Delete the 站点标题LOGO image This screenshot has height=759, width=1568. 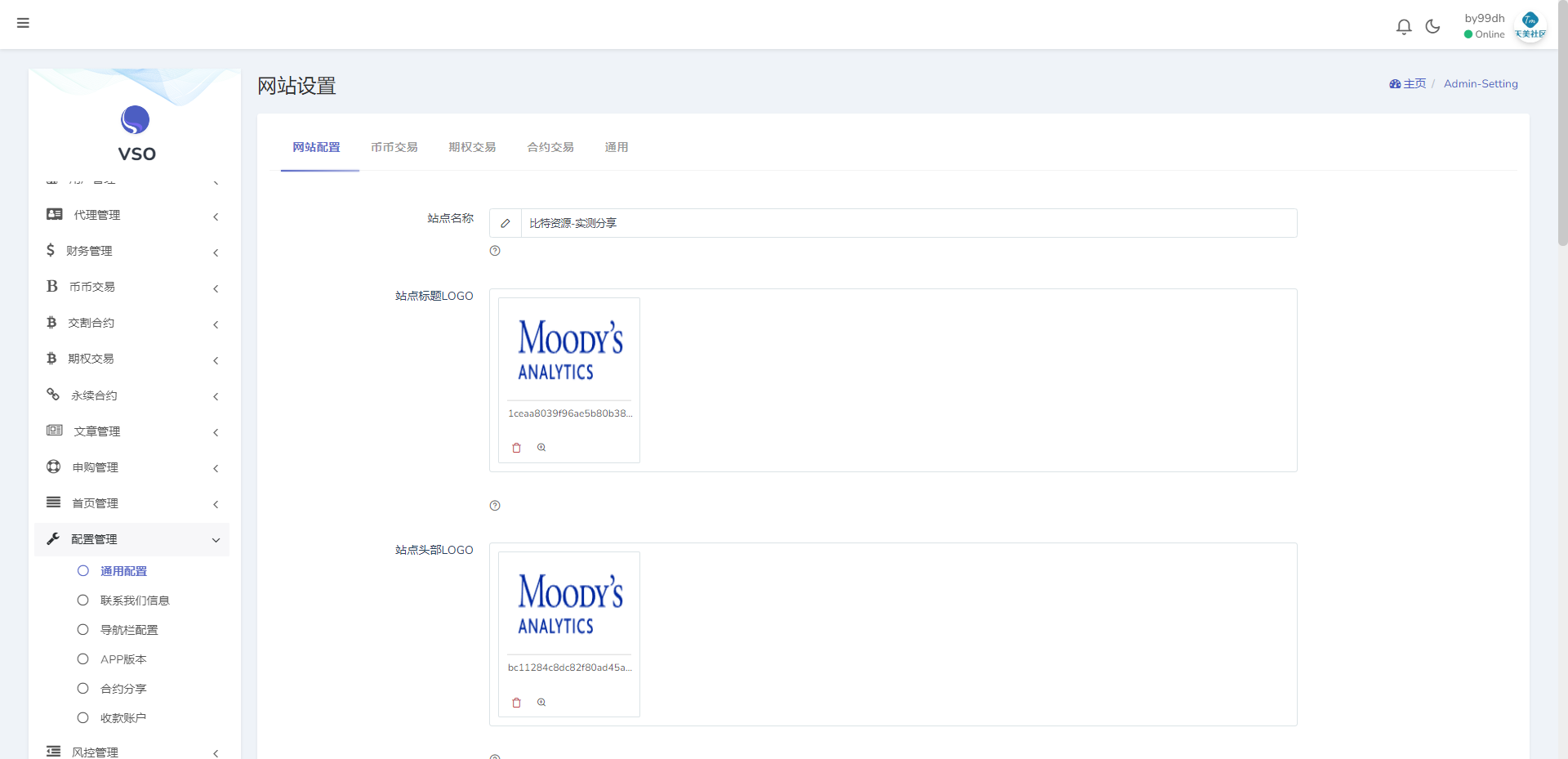coord(516,448)
